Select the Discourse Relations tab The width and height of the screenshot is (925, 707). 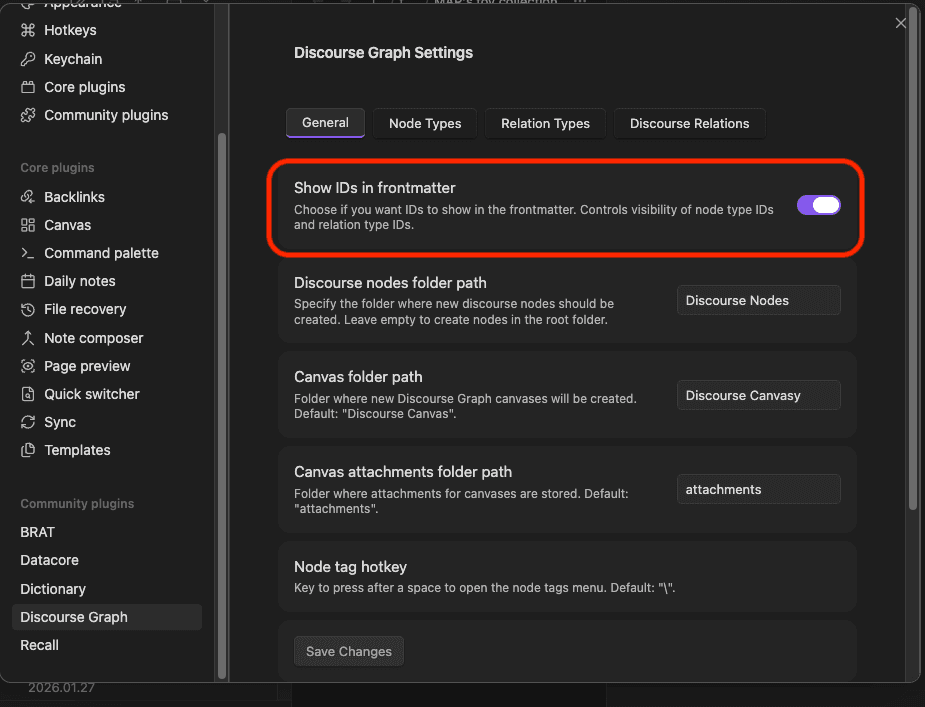point(689,123)
